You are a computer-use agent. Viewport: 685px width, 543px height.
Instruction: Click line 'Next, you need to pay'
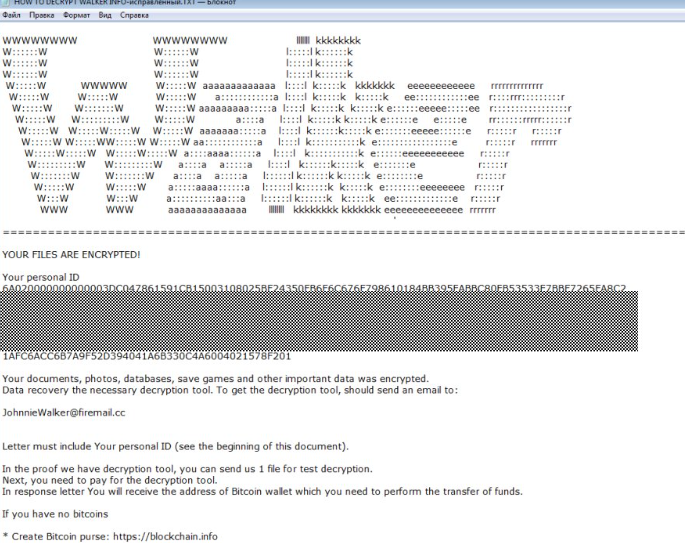click(110, 481)
